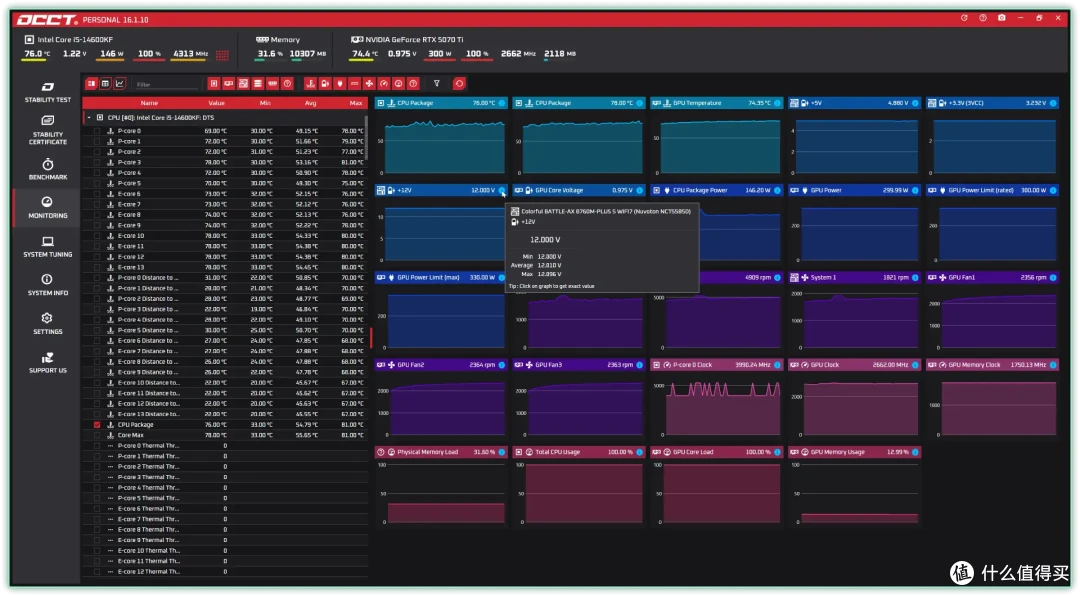Screen dimensions: 1080x596
Task: Click the GPU Memory Clock graph header
Action: point(993,365)
